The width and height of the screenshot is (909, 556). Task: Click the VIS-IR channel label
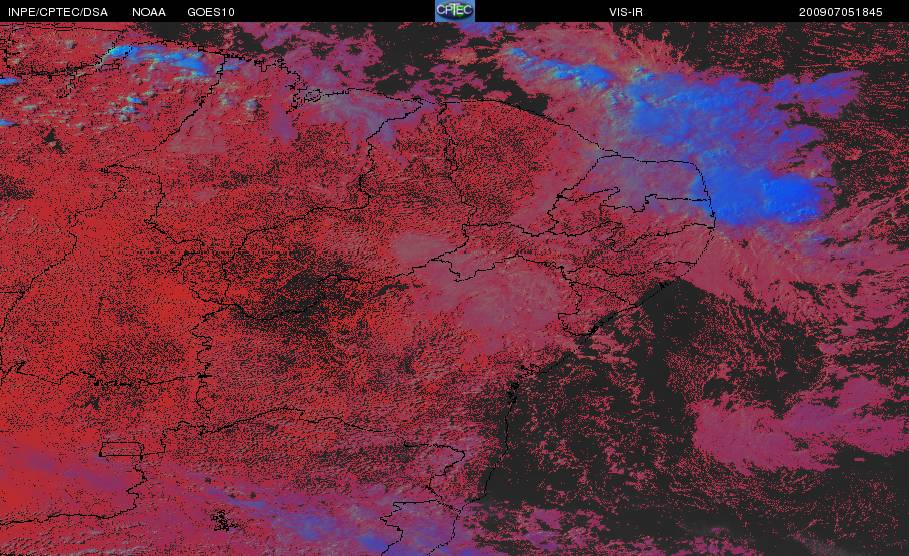click(x=626, y=12)
